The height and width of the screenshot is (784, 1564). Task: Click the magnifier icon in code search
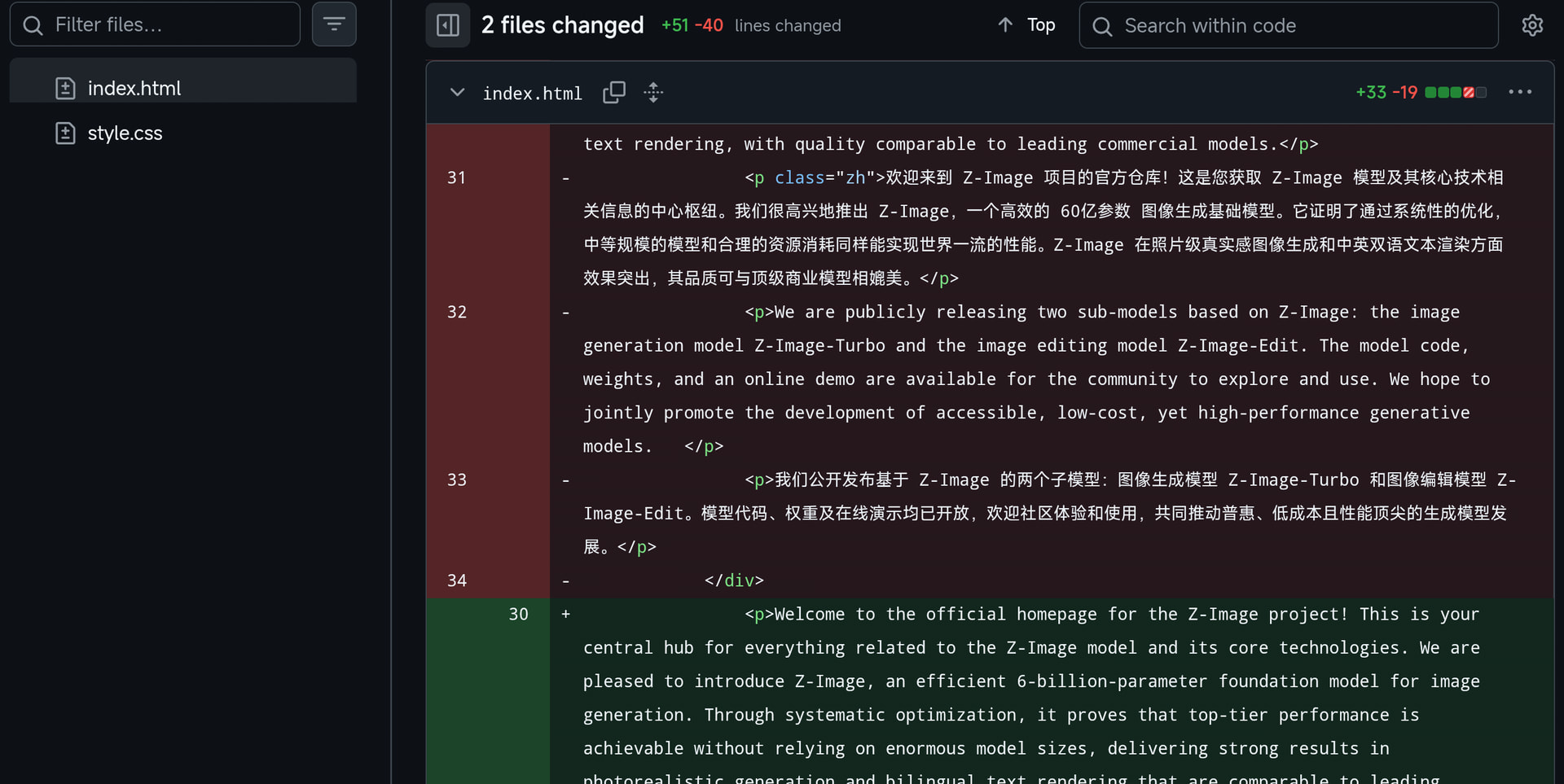[1102, 26]
